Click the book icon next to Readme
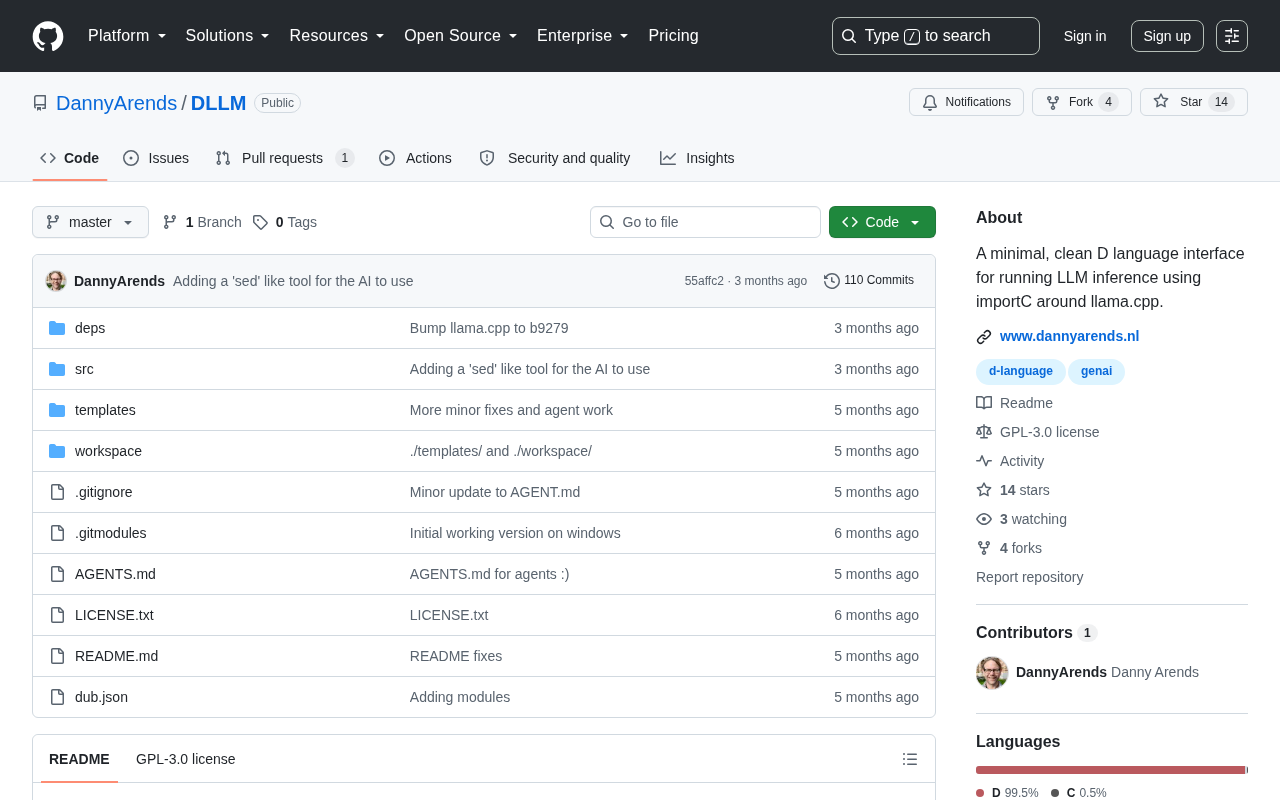This screenshot has width=1280, height=800. [x=984, y=403]
